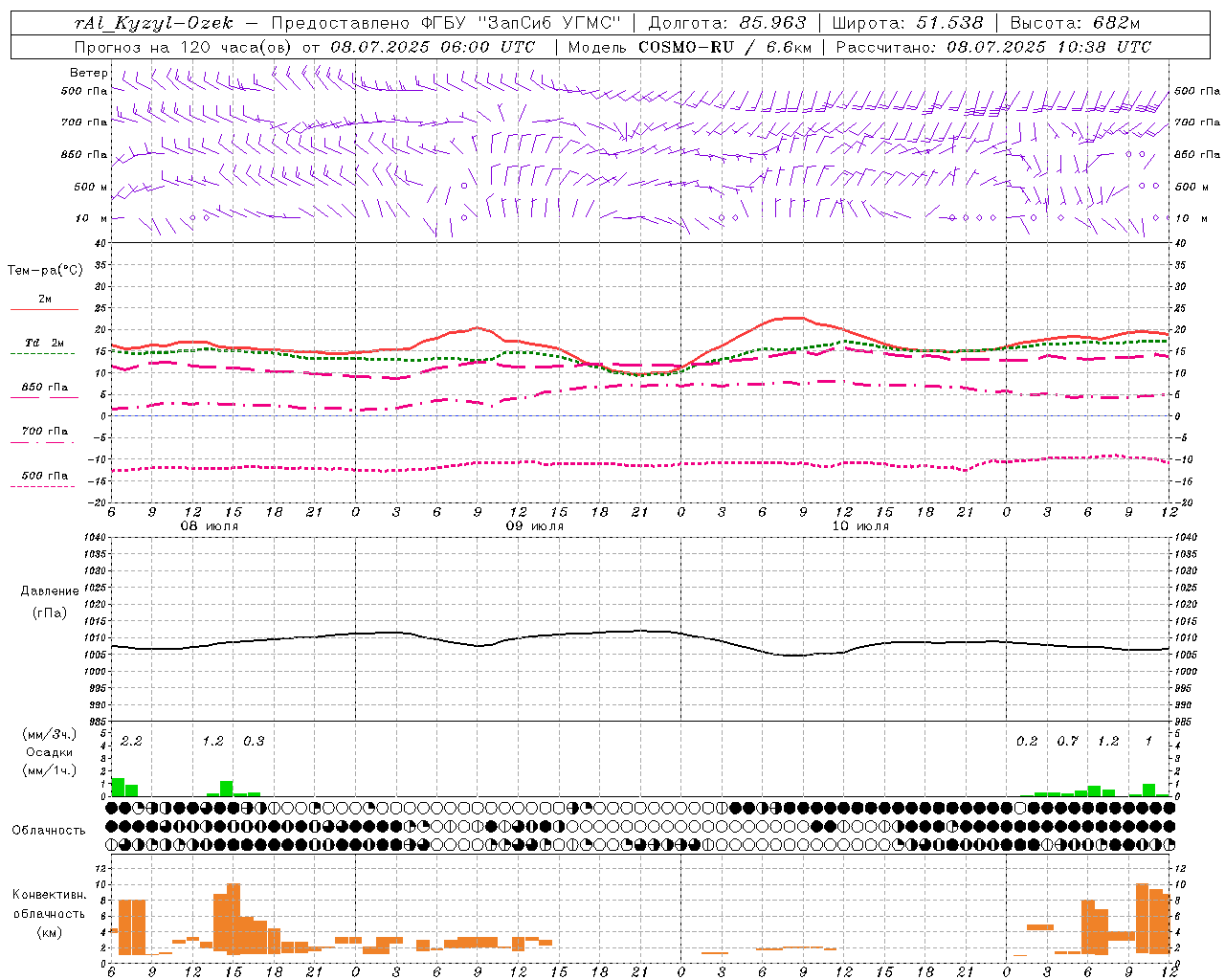Click the Ветер panel label

88,73
